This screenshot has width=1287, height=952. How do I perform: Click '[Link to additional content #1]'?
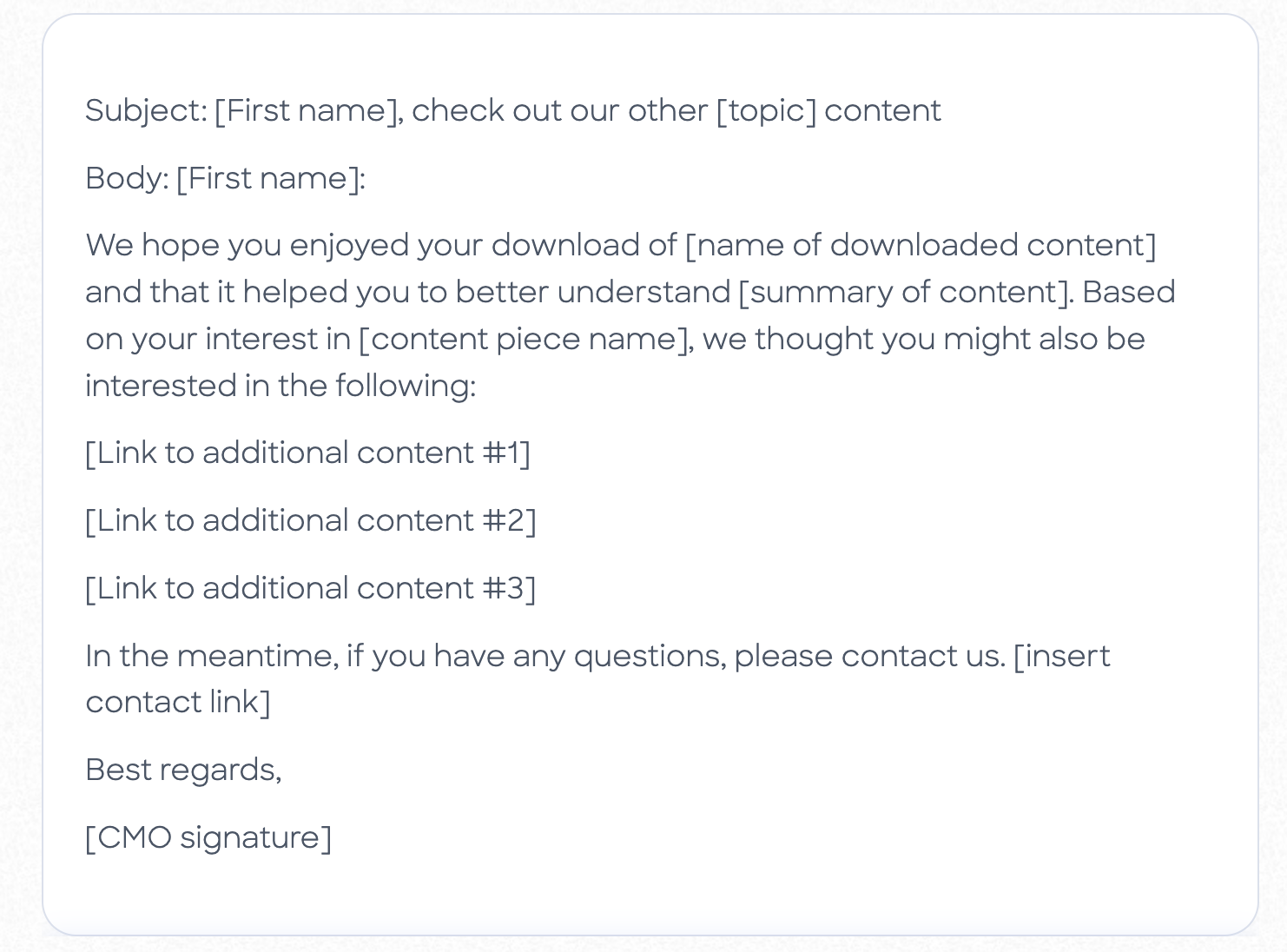pos(307,453)
